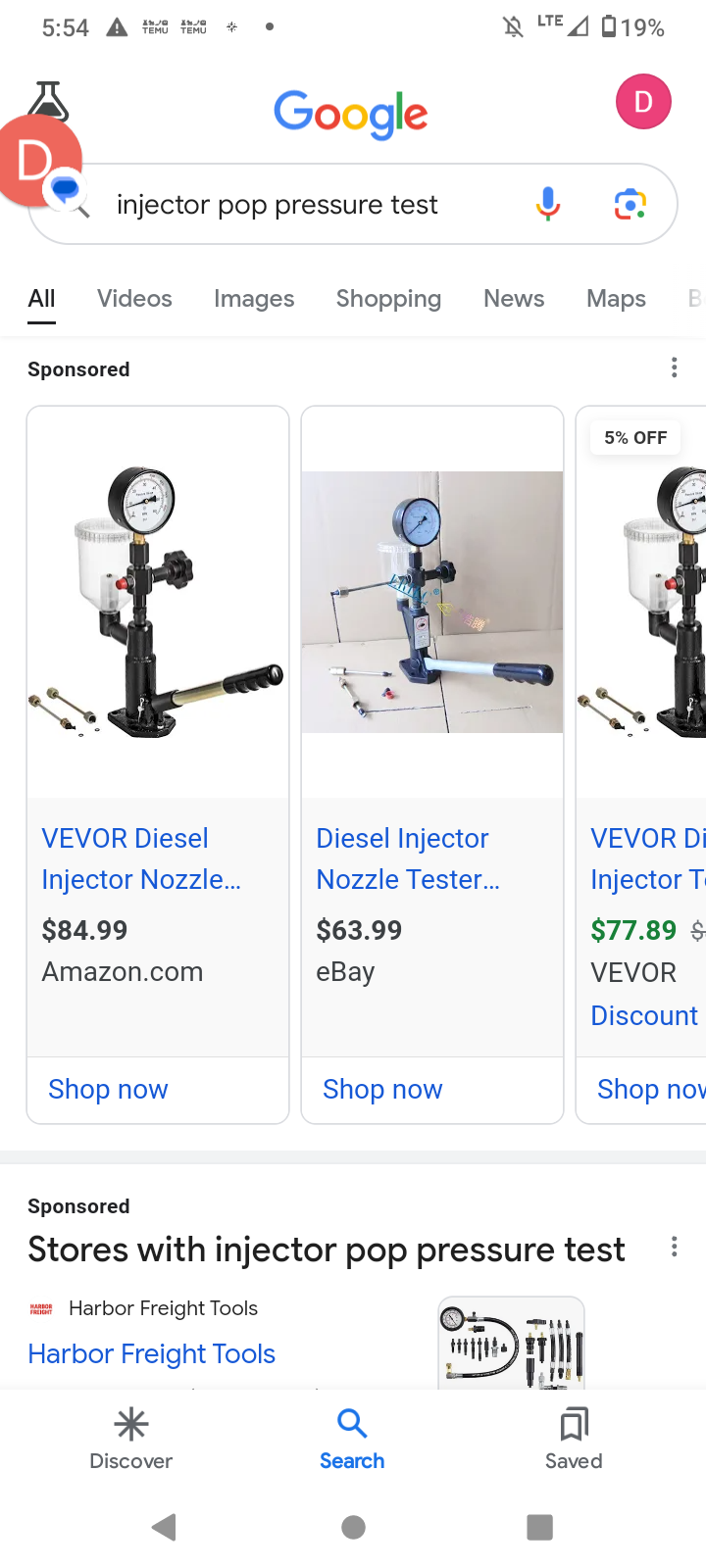Switch to the Shopping tab

coord(388,298)
